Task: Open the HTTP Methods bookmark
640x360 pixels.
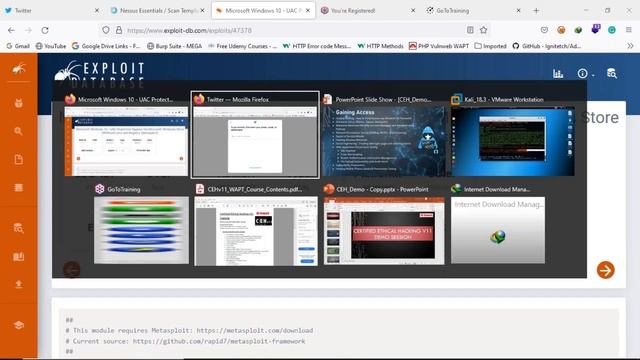Action: pyautogui.click(x=380, y=46)
